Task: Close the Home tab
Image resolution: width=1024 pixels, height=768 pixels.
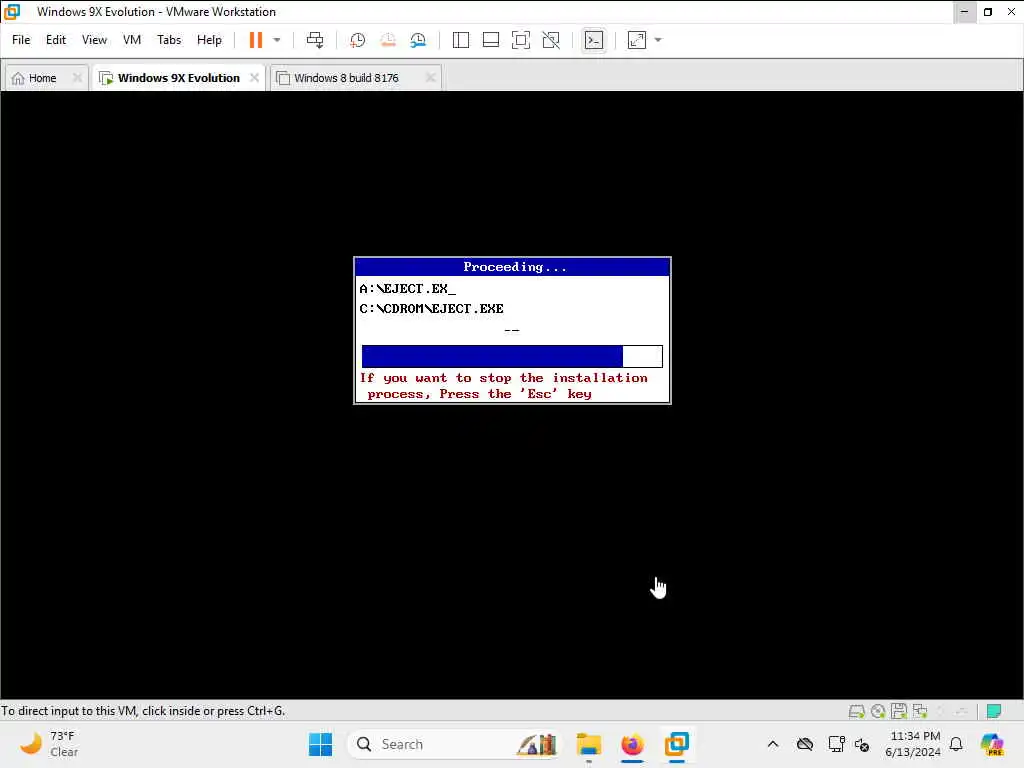Action: pos(77,78)
